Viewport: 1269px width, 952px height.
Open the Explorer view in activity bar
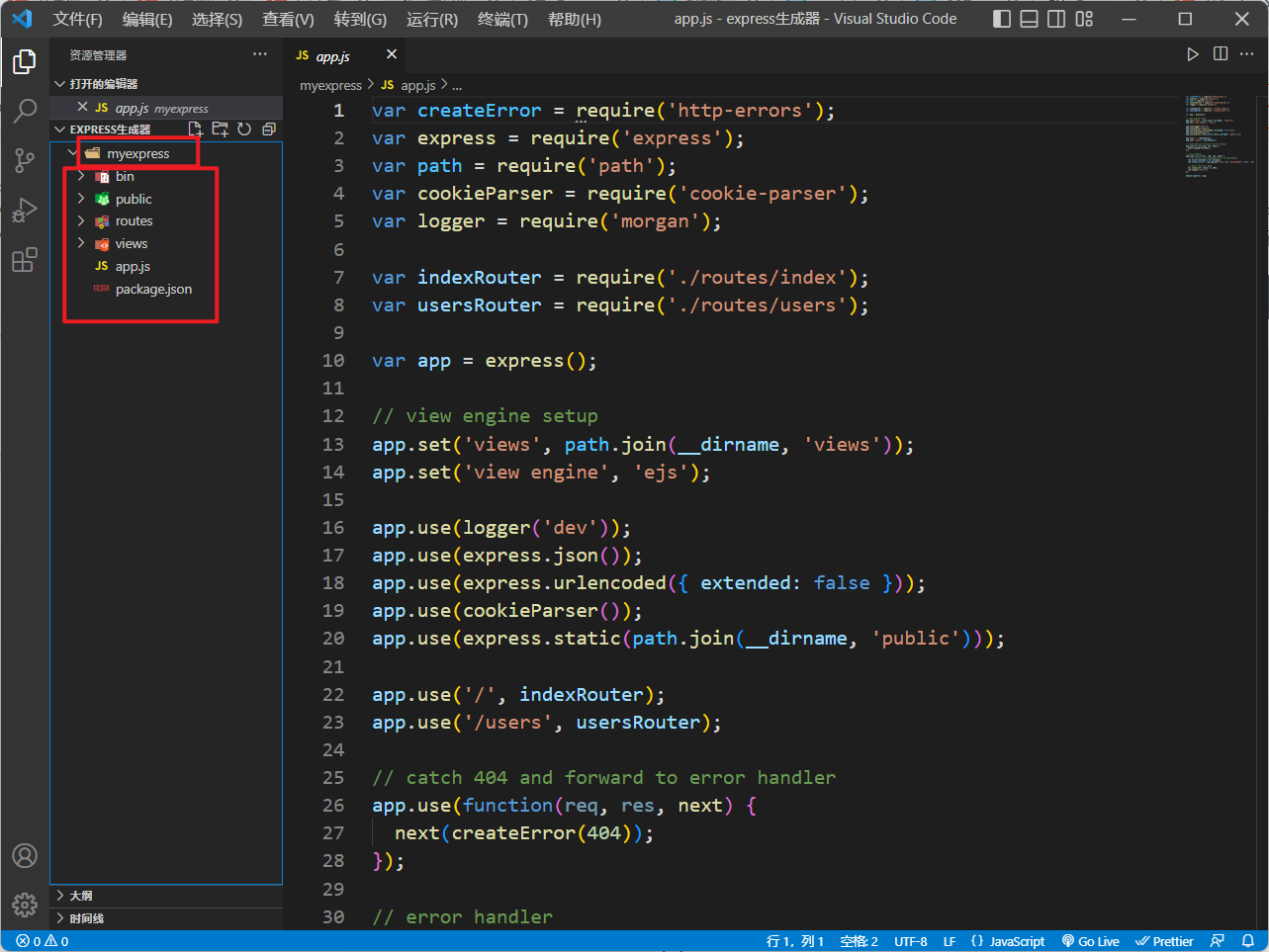coord(25,62)
